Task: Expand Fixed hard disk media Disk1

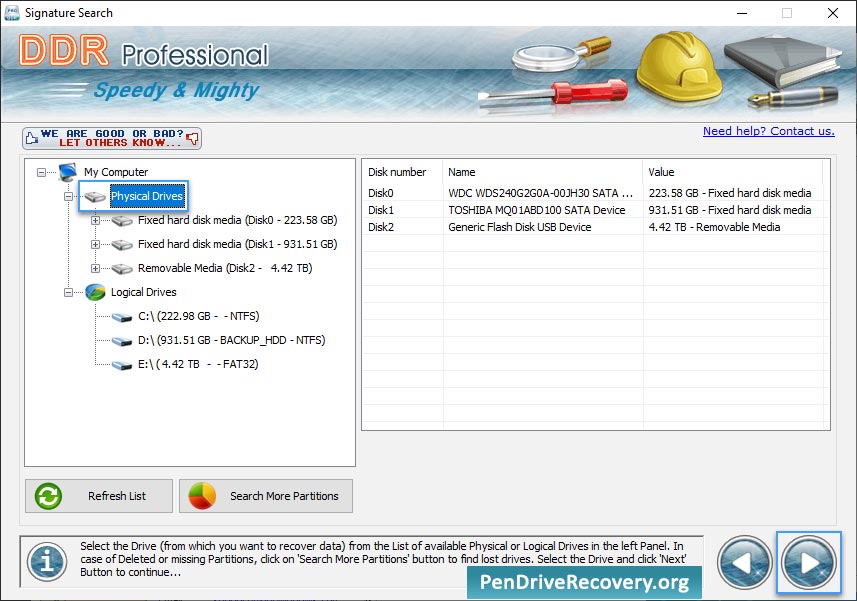Action: pos(95,245)
